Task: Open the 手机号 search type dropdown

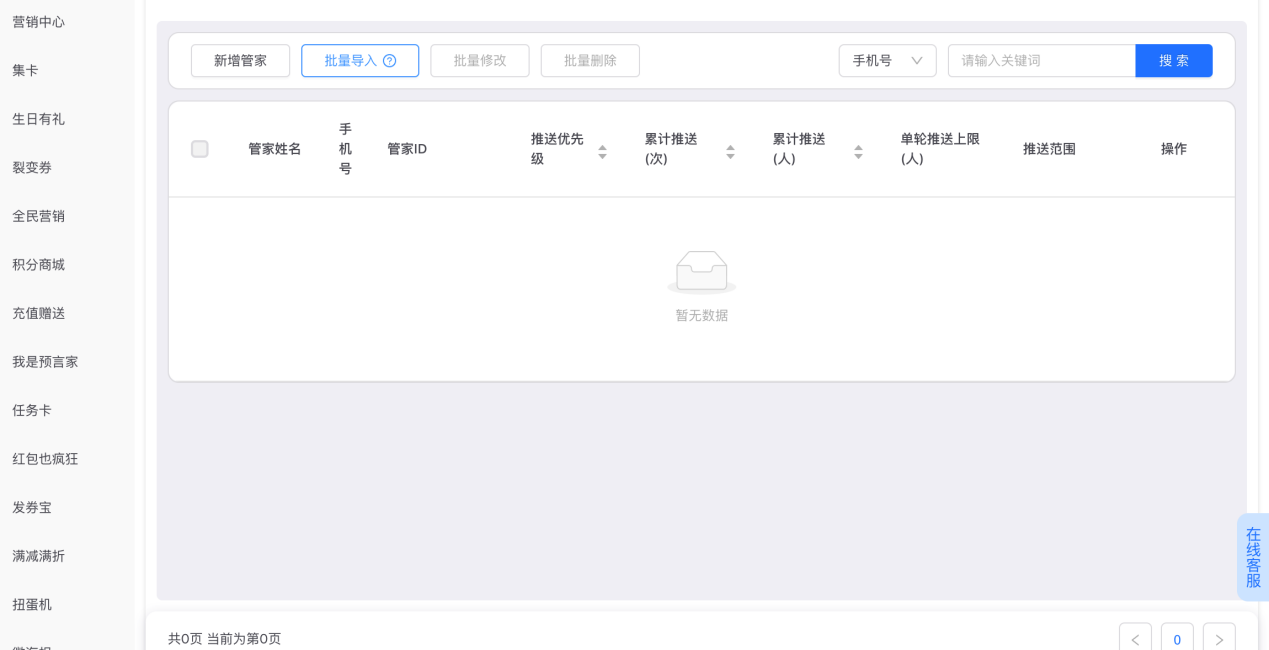Action: [x=887, y=61]
